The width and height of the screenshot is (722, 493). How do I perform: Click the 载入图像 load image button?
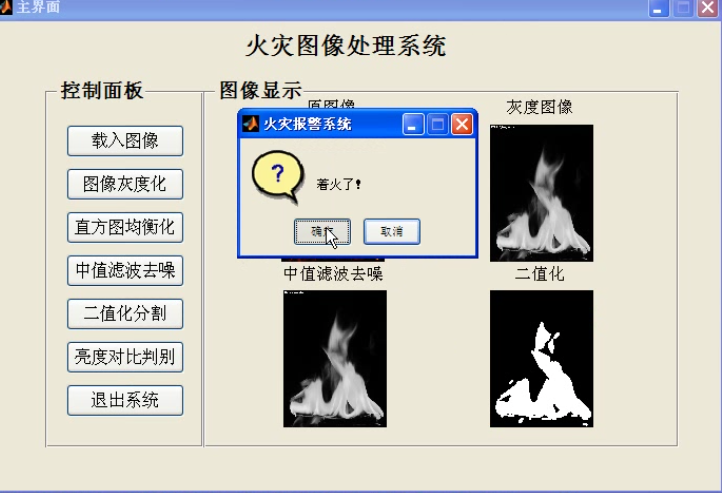[x=125, y=141]
